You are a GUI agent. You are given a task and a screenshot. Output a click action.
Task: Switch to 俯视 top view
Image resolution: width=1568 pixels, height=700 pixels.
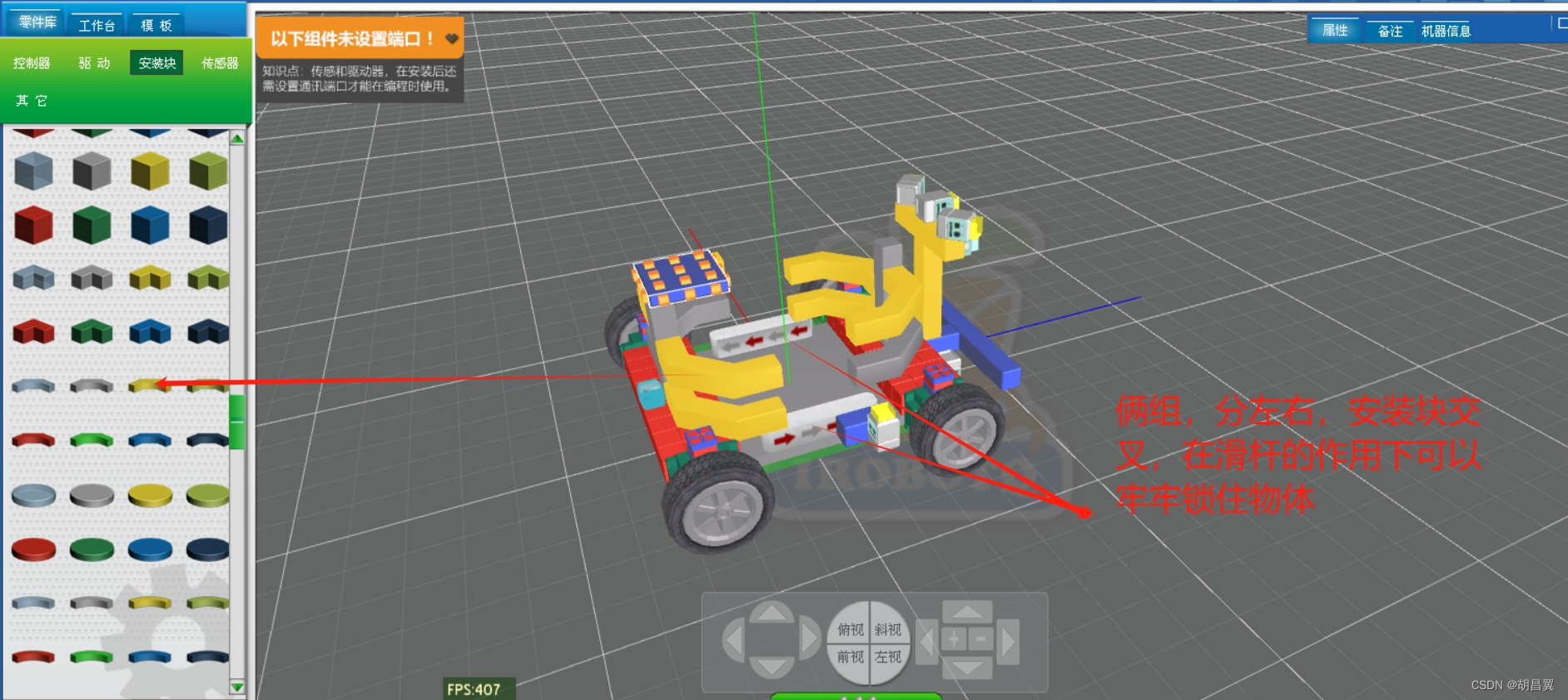pos(850,629)
